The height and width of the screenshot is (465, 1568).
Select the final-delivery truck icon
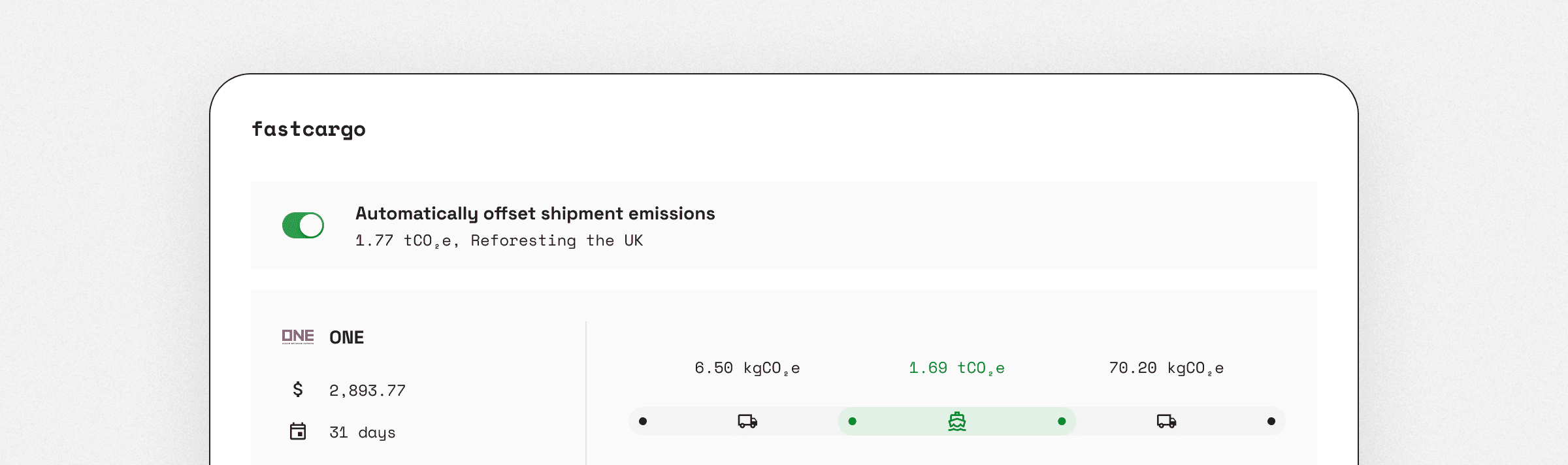tap(1166, 421)
